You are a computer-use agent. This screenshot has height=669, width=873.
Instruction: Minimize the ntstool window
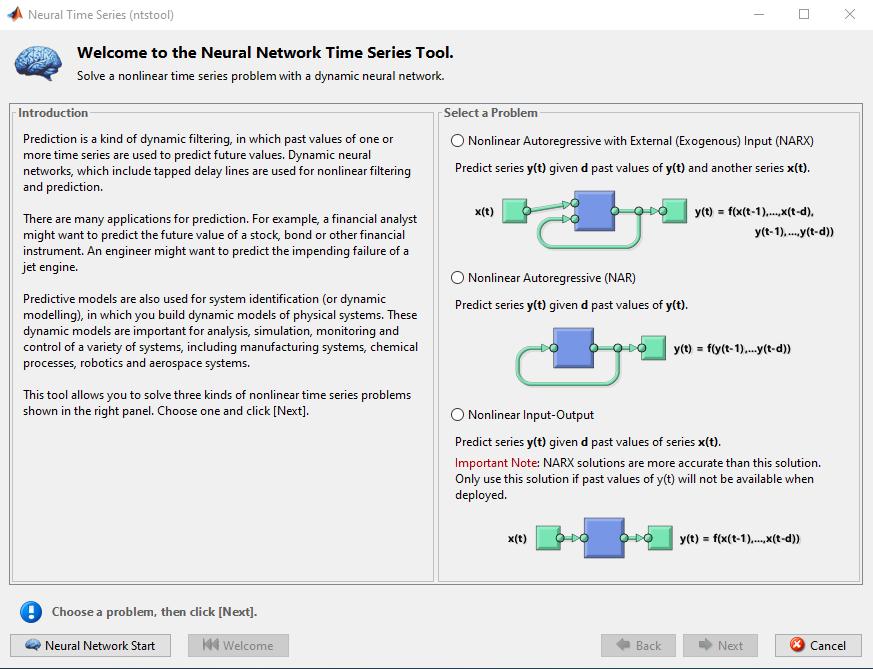[x=759, y=14]
